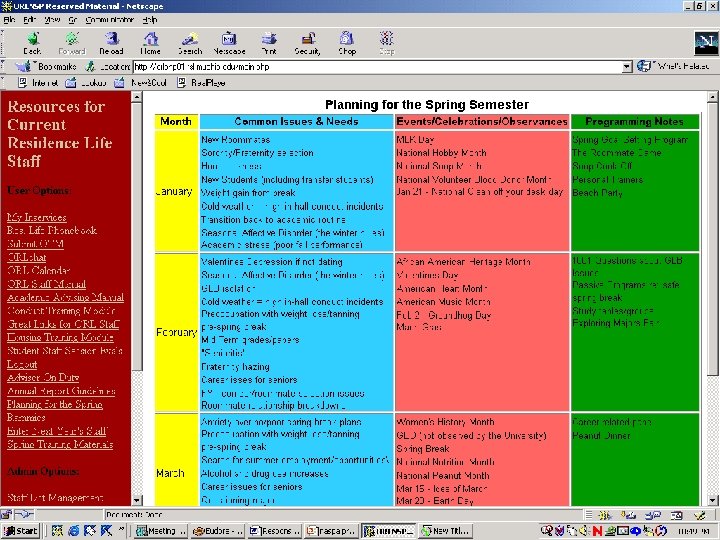
Task: Click the location URL input field
Action: point(377,67)
